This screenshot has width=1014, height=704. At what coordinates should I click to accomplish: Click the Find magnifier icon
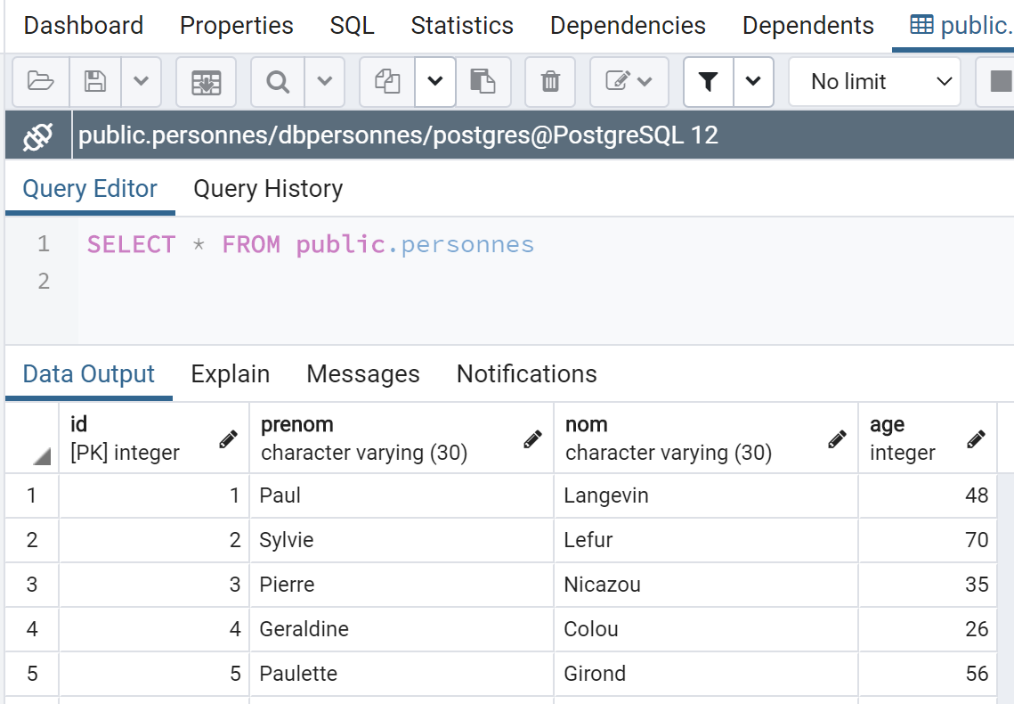[x=277, y=82]
